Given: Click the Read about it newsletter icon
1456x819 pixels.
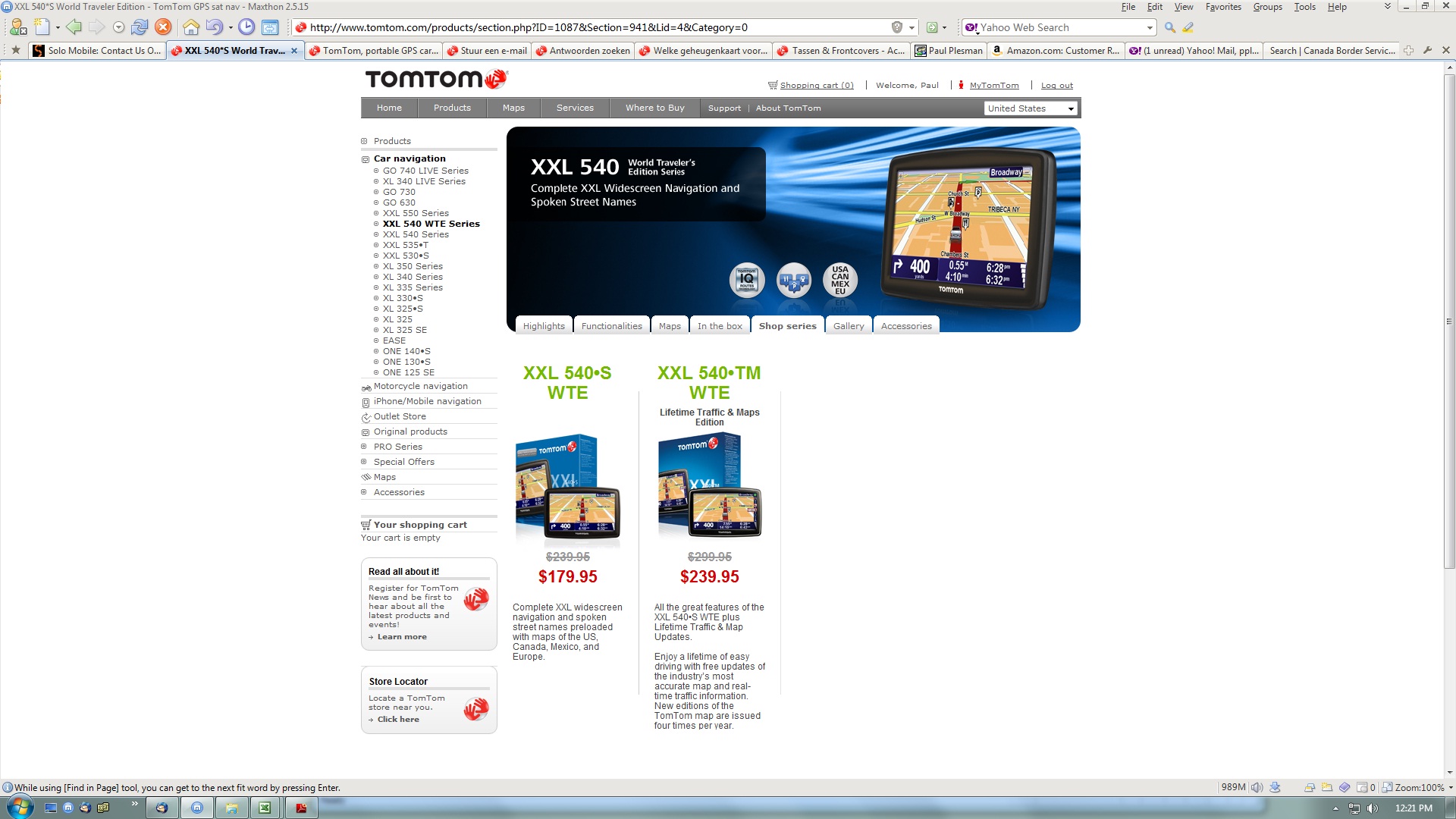Looking at the screenshot, I should [x=476, y=599].
